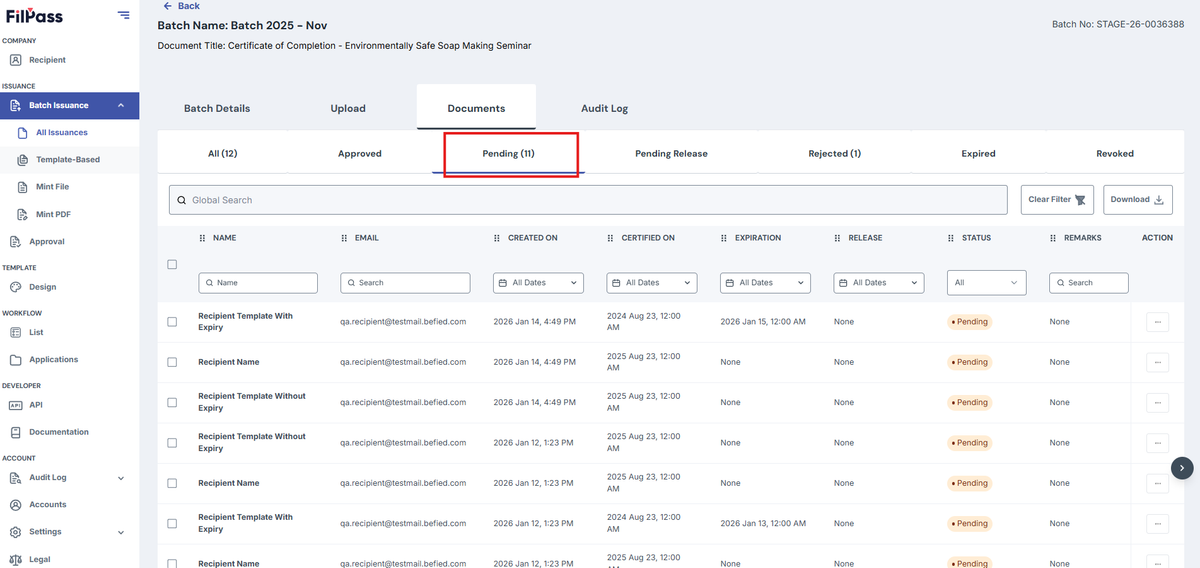
Task: Click the REMARKS column drag handle
Action: pyautogui.click(x=1054, y=238)
